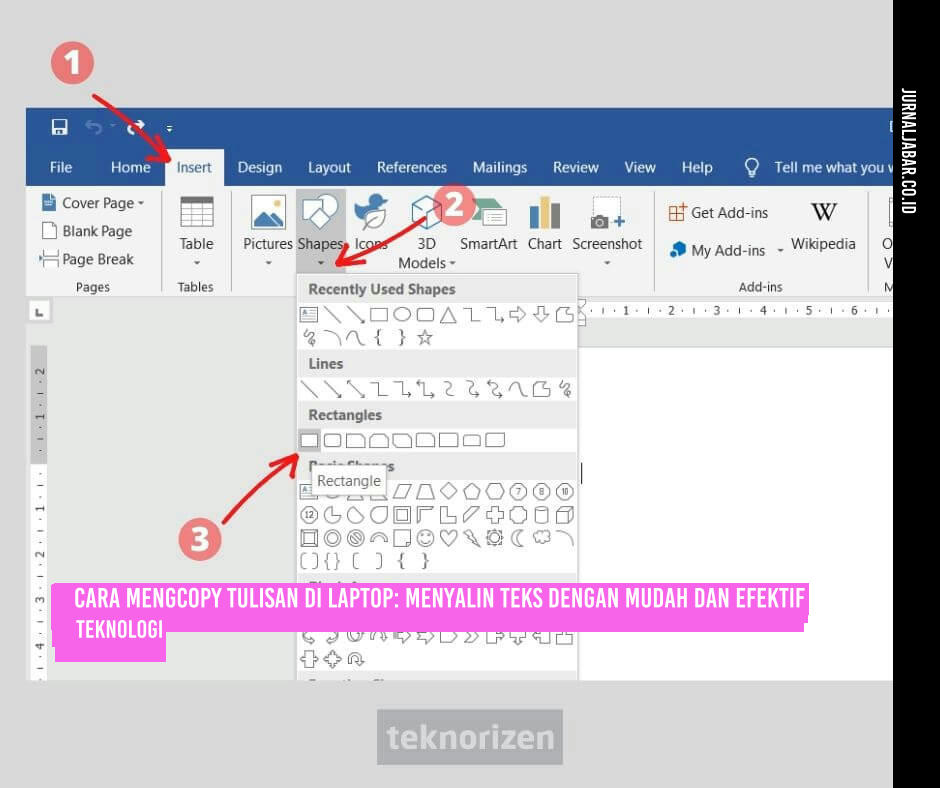Switch to the References tab
The width and height of the screenshot is (940, 788).
tap(412, 167)
